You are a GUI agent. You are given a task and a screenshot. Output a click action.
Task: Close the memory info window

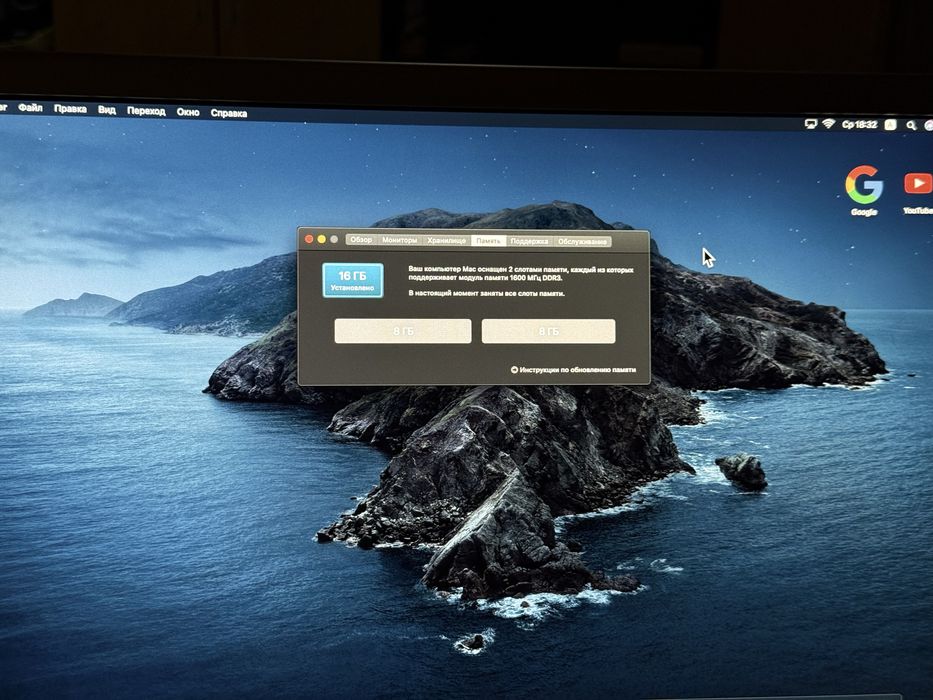309,239
